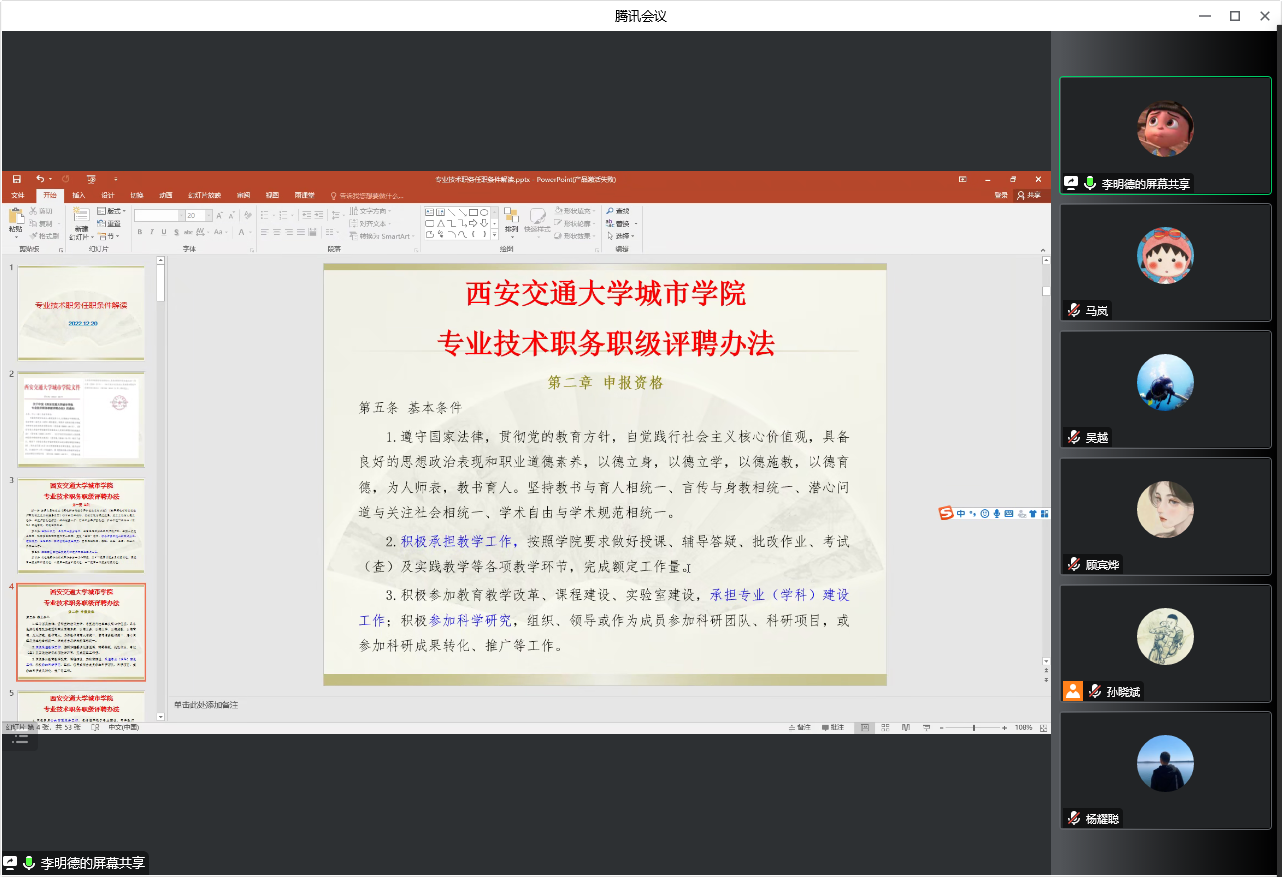
Task: Click the increase font size (A) button
Action: click(x=219, y=215)
